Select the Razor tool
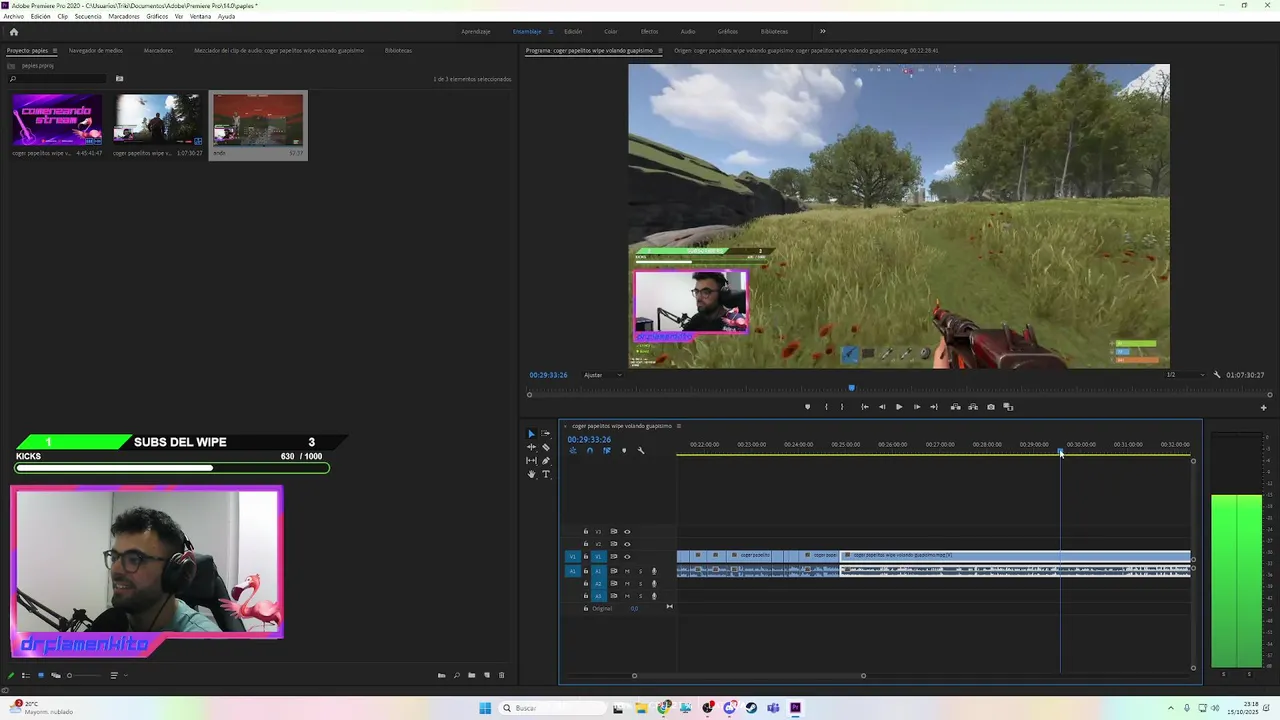This screenshot has width=1280, height=720. coord(545,447)
